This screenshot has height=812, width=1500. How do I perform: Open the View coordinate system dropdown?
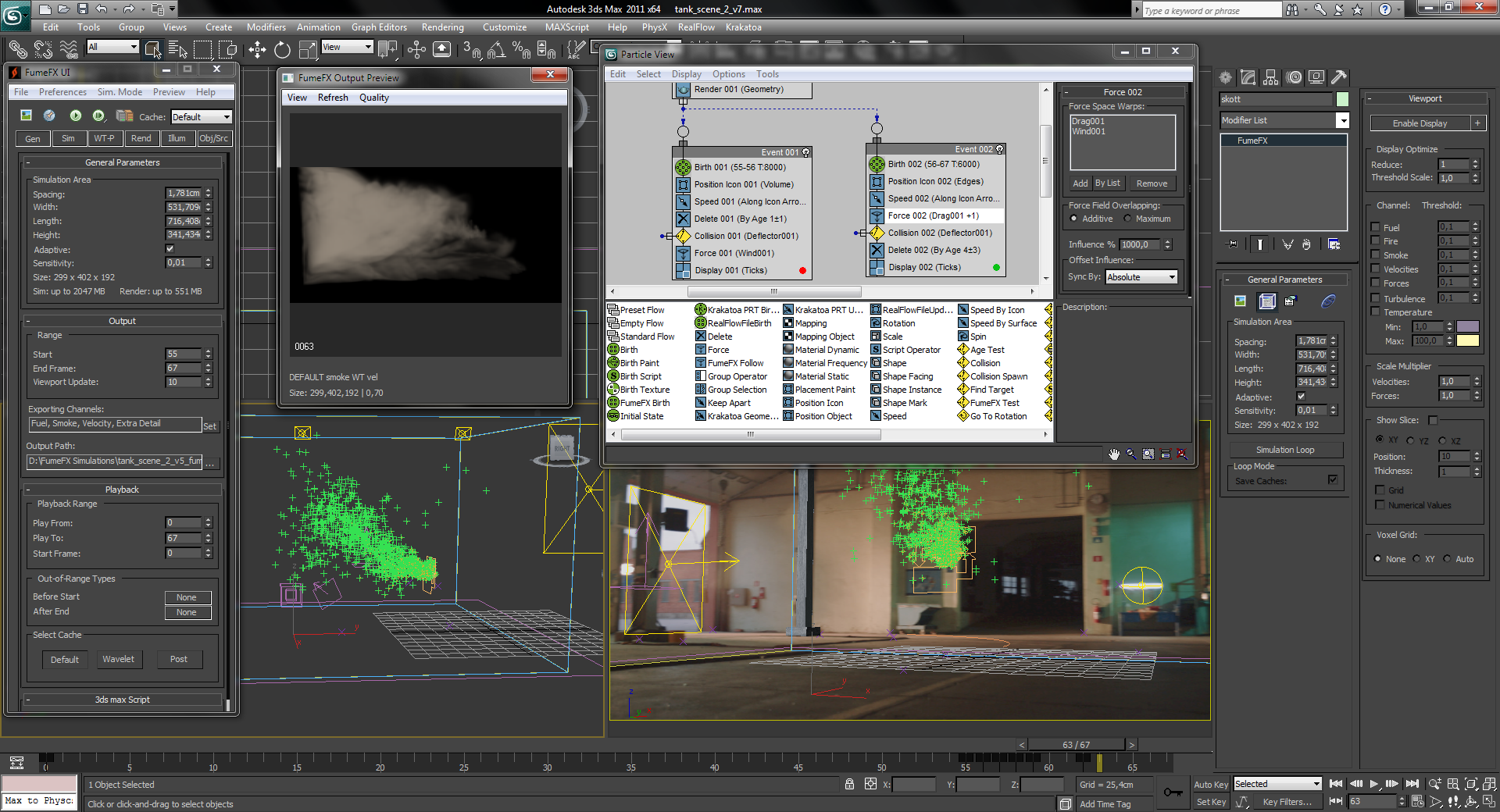(x=347, y=47)
